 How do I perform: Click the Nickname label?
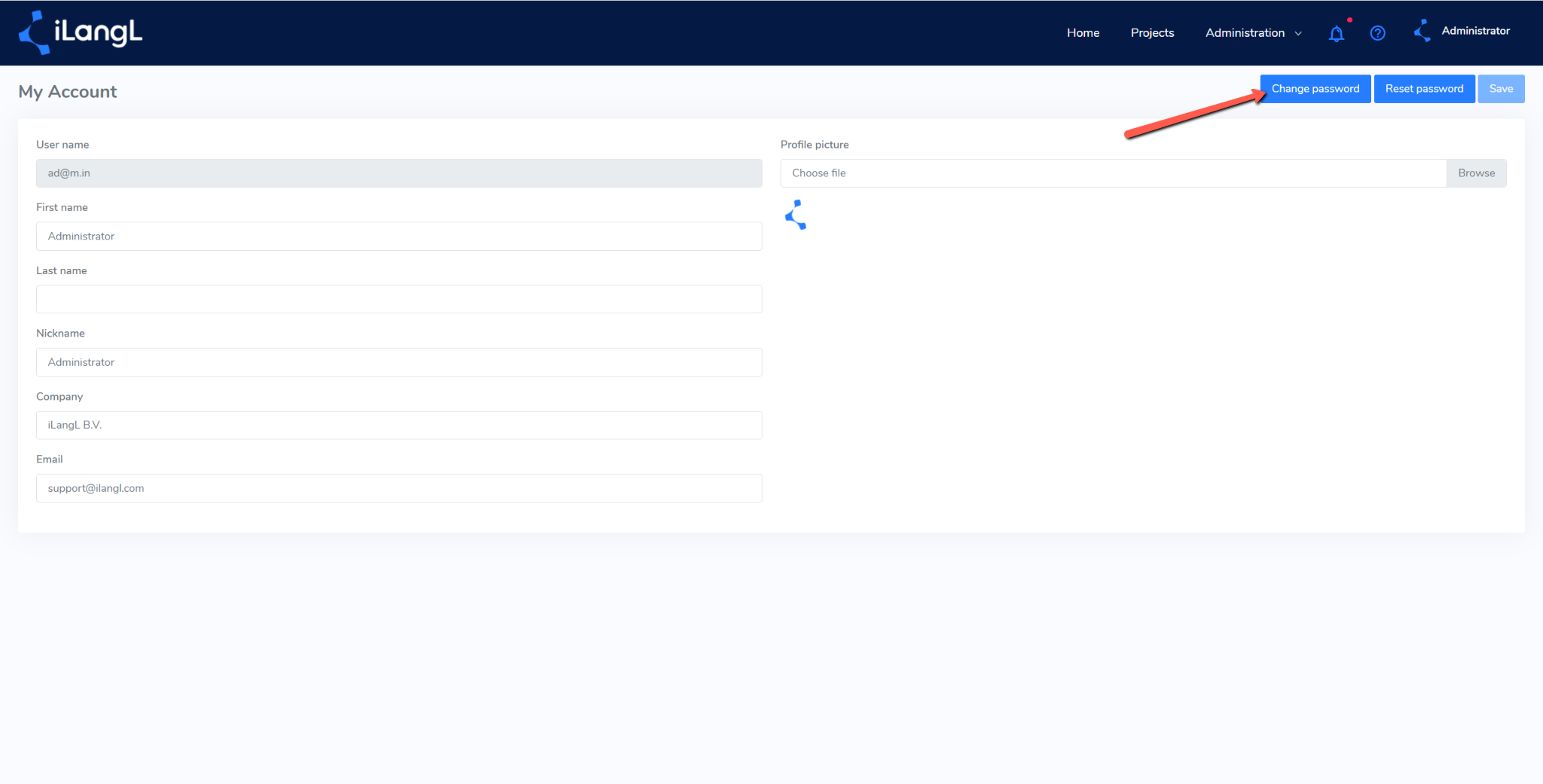(x=60, y=333)
